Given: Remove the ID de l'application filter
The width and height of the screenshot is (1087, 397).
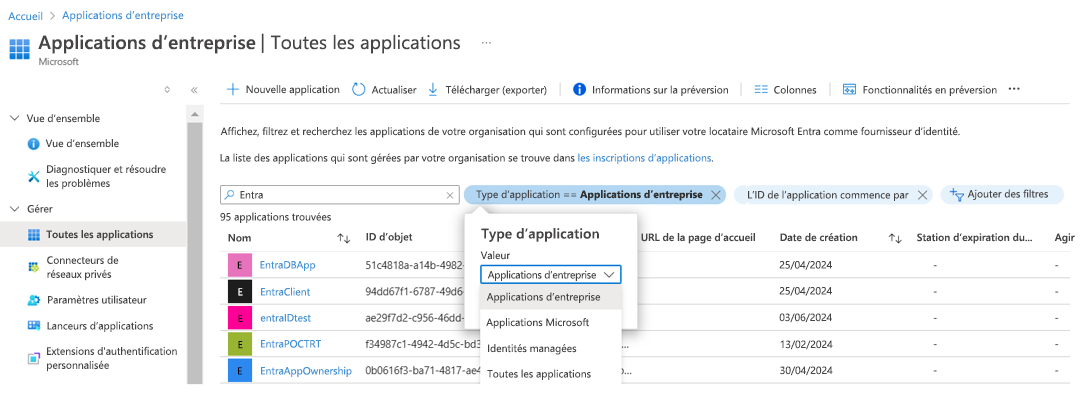Looking at the screenshot, I should 922,195.
